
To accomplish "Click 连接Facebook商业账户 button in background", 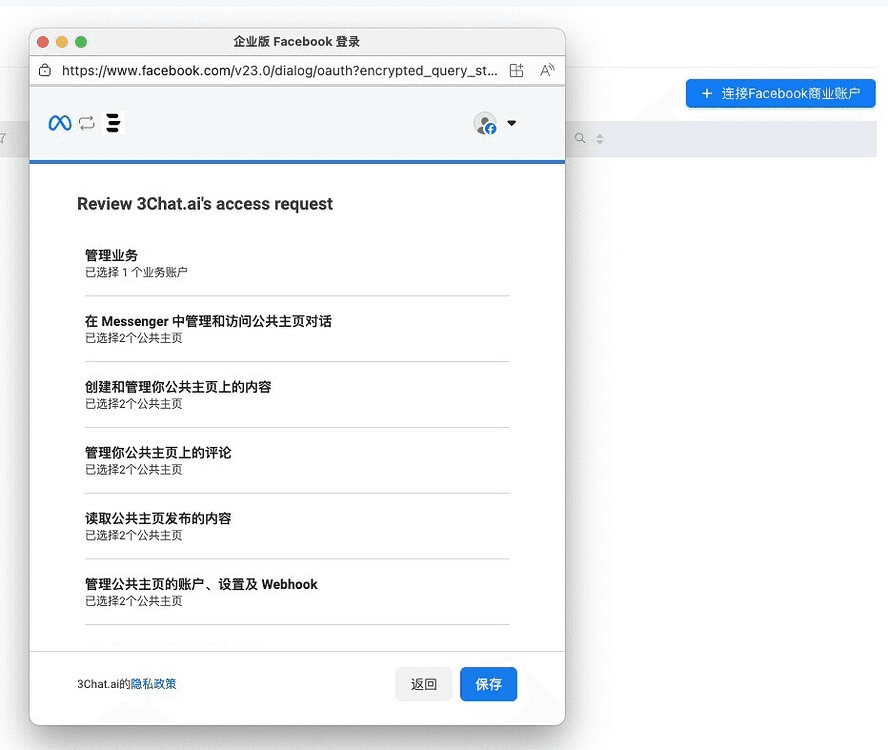I will 780,93.
